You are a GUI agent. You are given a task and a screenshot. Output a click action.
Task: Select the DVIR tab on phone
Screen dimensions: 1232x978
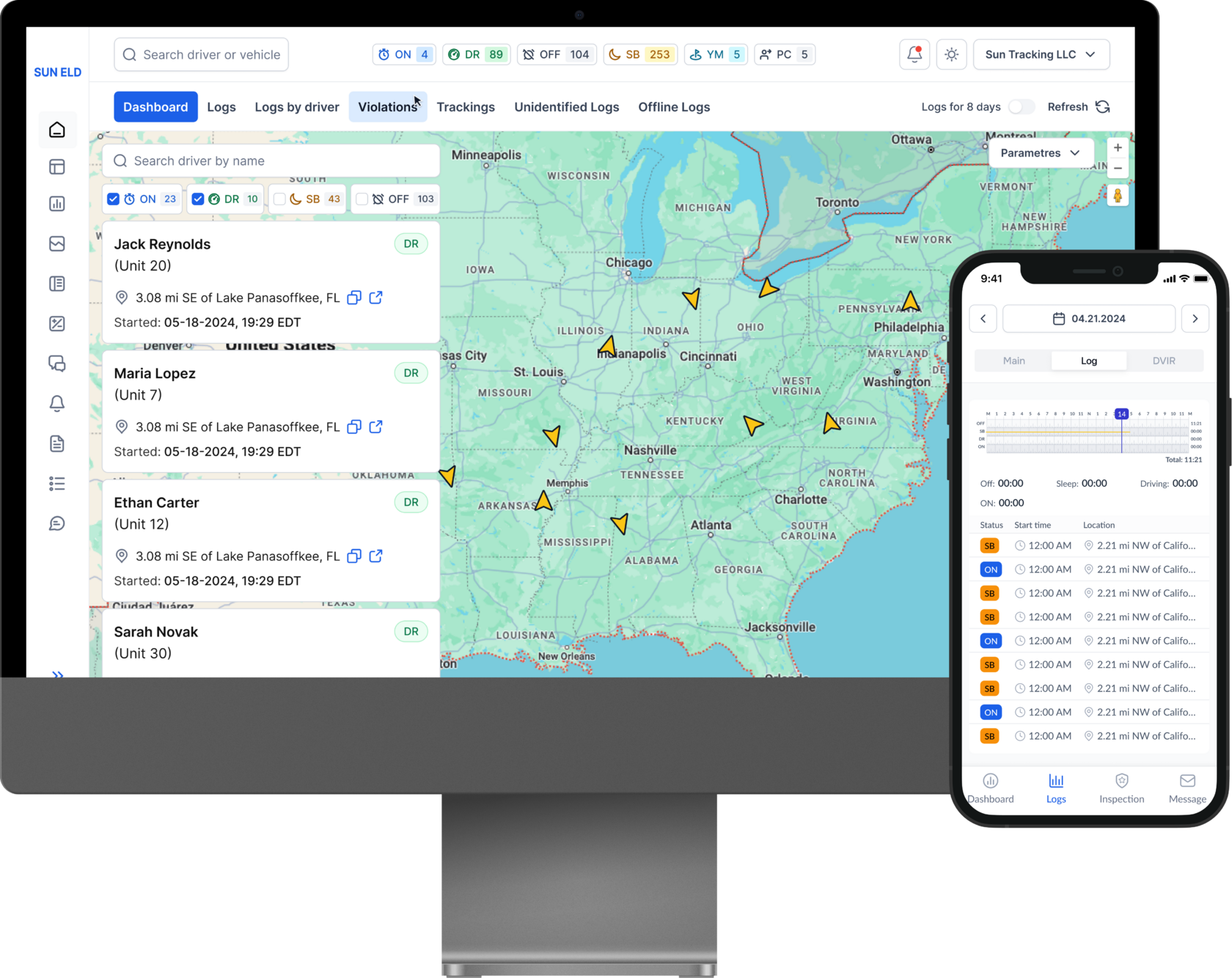(1163, 361)
